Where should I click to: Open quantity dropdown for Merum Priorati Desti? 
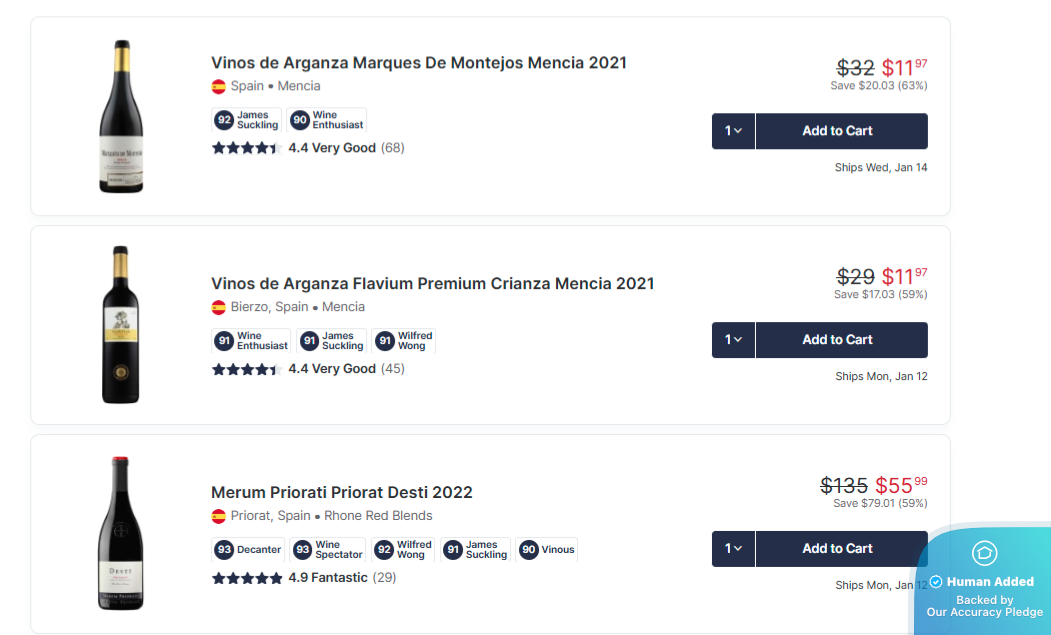click(733, 548)
